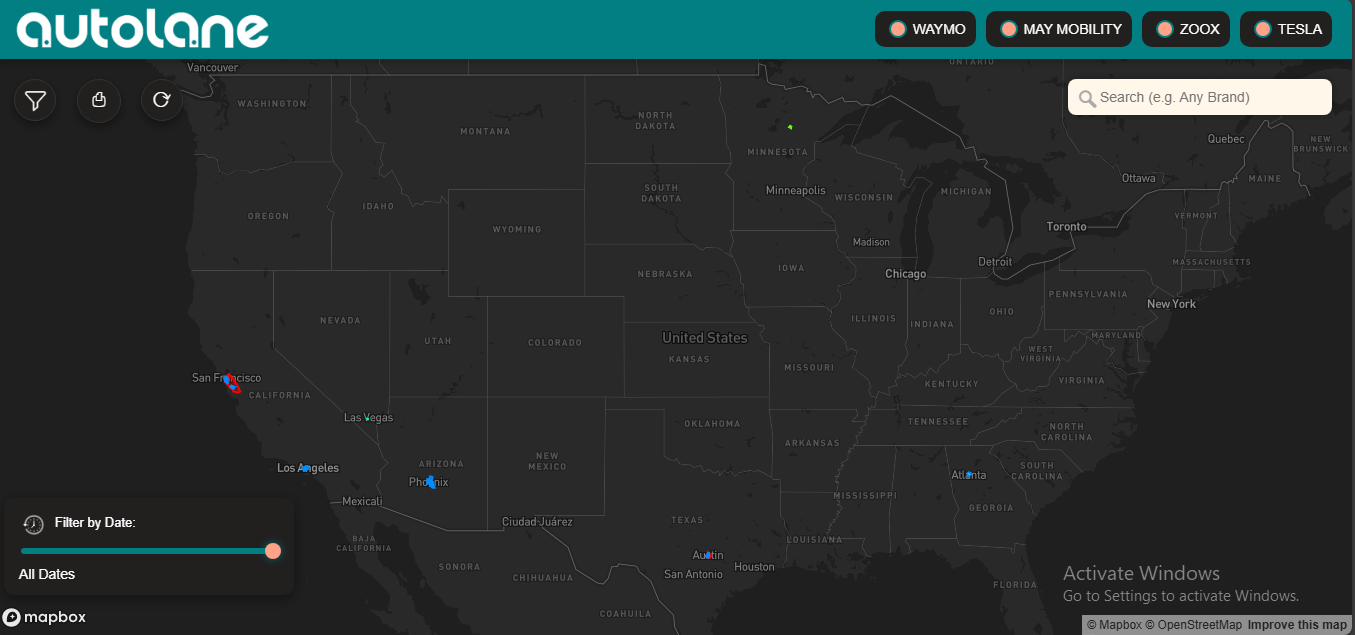The height and width of the screenshot is (635, 1355).
Task: Open the funnel filter button
Action: pos(35,100)
